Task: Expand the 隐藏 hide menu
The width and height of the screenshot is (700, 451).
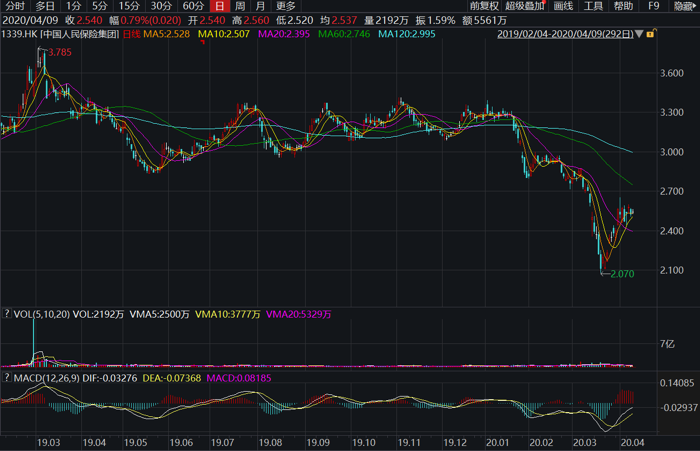Action: [685, 6]
